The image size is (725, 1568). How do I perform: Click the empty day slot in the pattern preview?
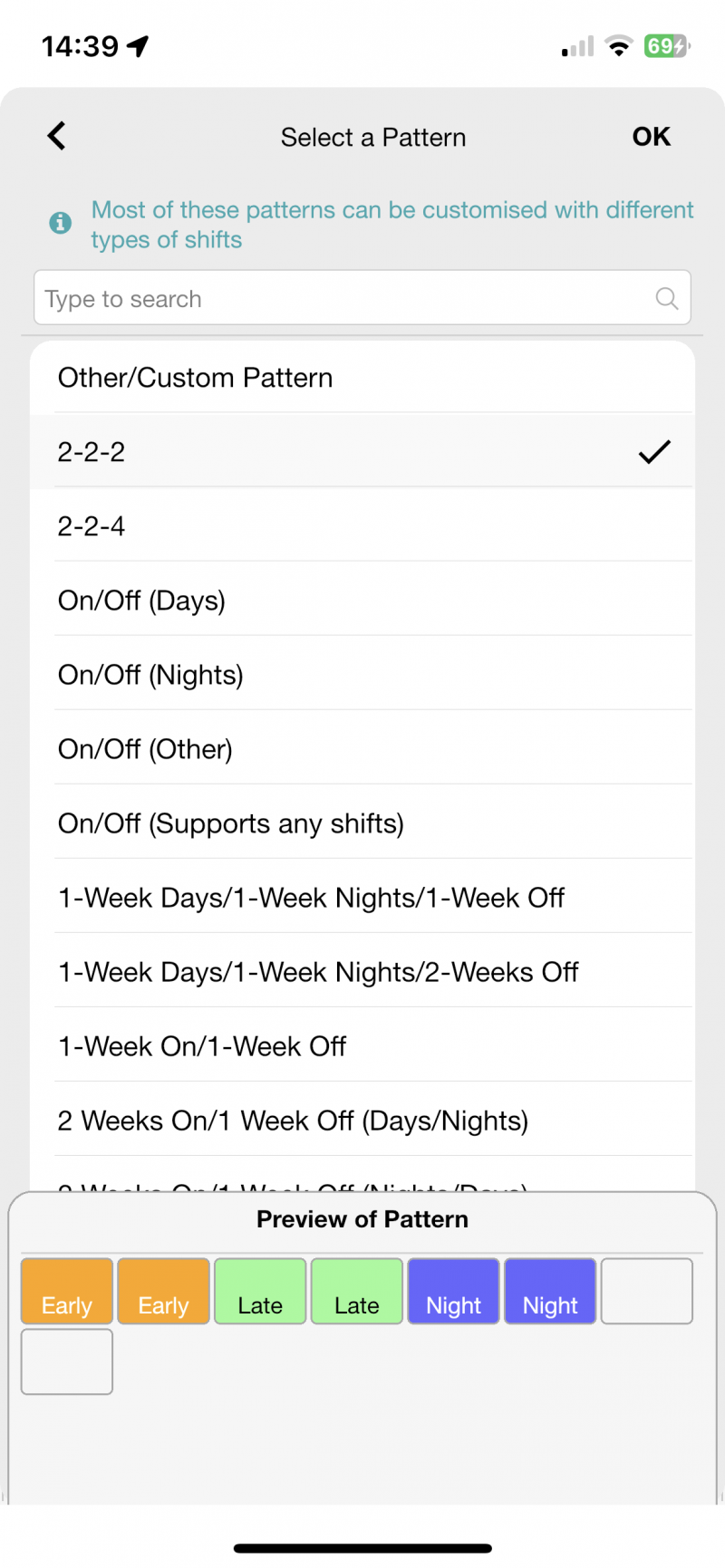point(647,1291)
